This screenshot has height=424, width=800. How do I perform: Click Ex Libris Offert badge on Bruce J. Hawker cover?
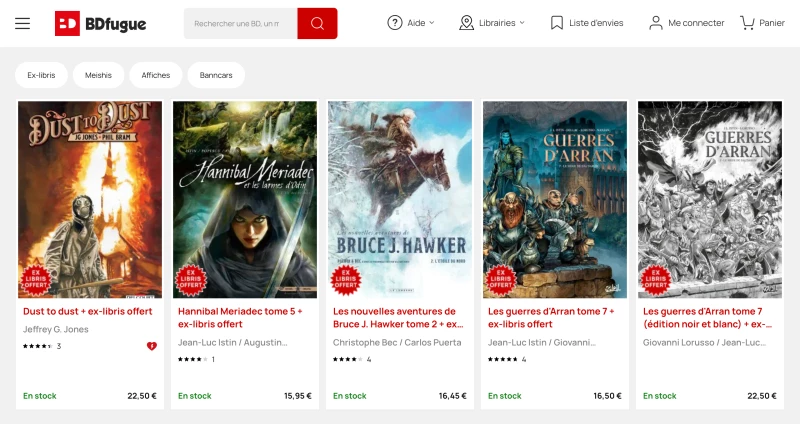pos(346,280)
